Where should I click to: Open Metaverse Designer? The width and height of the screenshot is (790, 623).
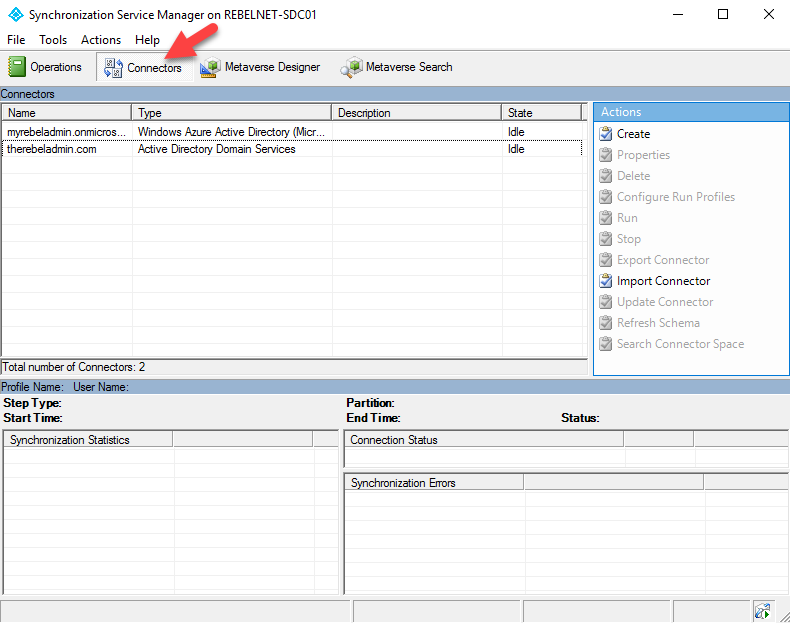[x=260, y=67]
